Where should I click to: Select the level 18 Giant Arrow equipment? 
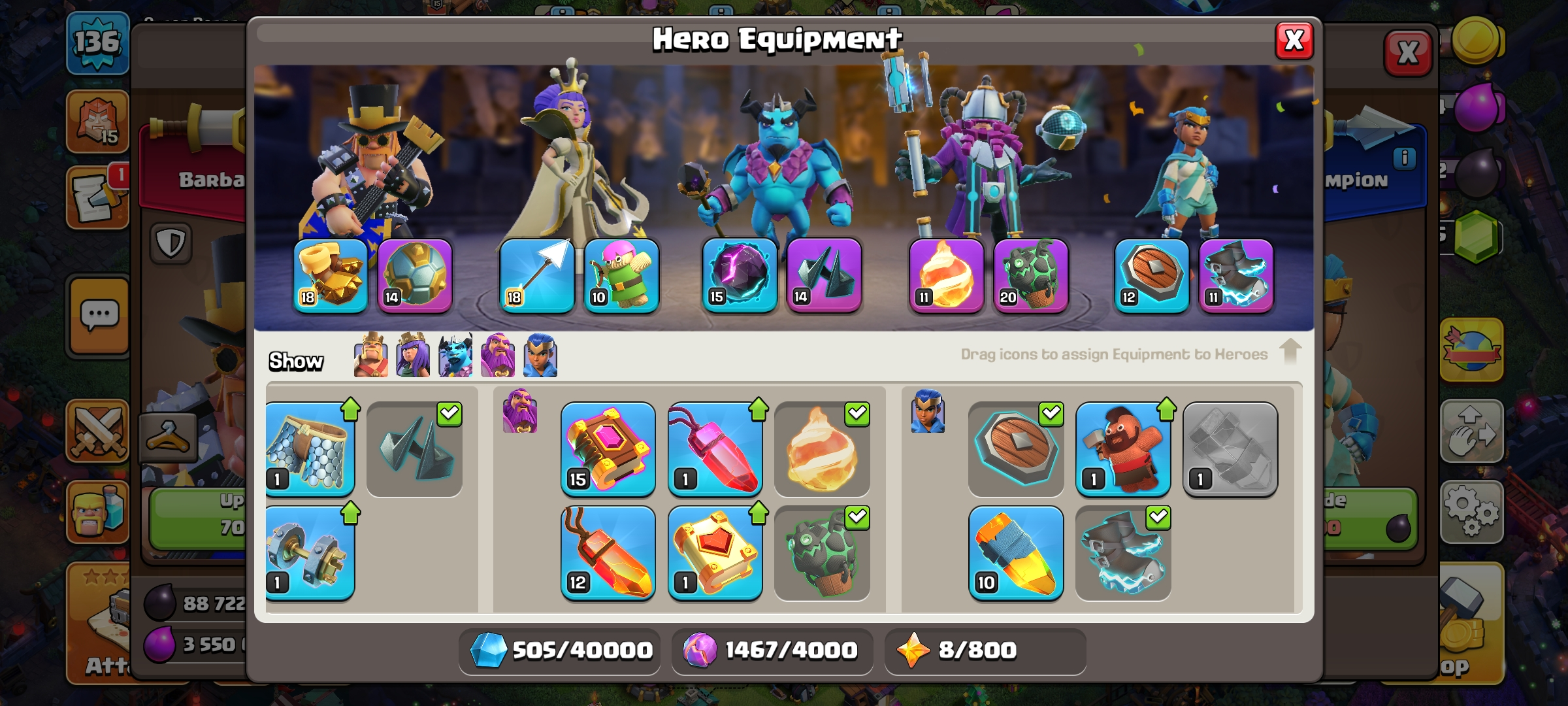pyautogui.click(x=537, y=276)
